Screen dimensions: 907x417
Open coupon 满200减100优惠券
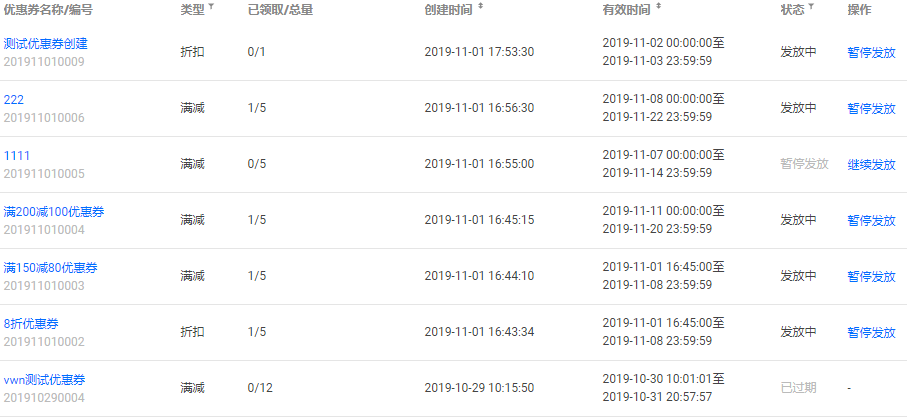click(54, 212)
